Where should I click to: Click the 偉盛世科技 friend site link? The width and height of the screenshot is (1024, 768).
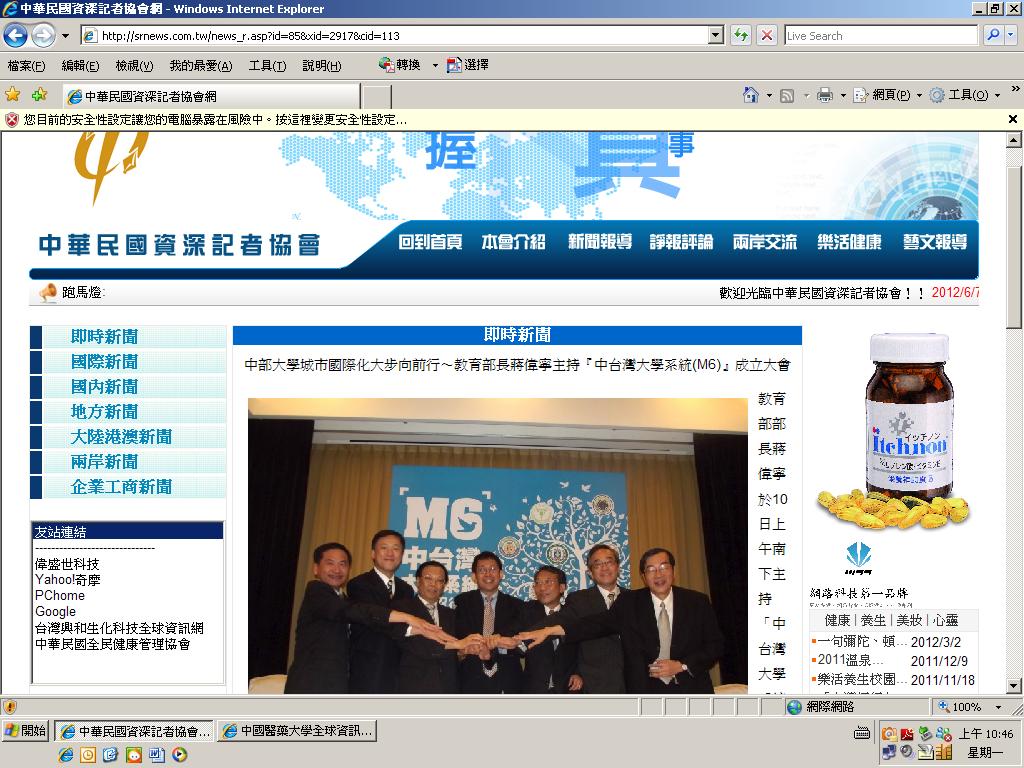pyautogui.click(x=67, y=564)
